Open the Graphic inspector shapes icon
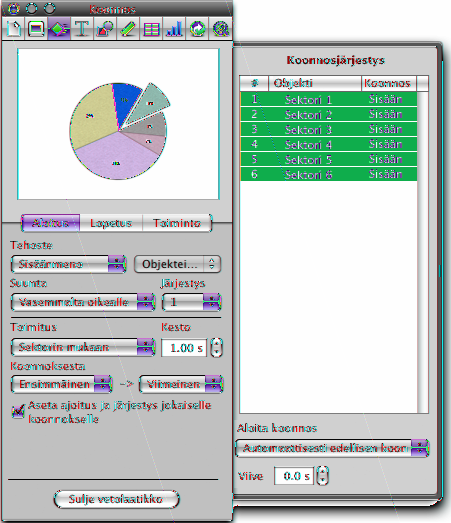Screen dimensions: 451x523 [105, 29]
